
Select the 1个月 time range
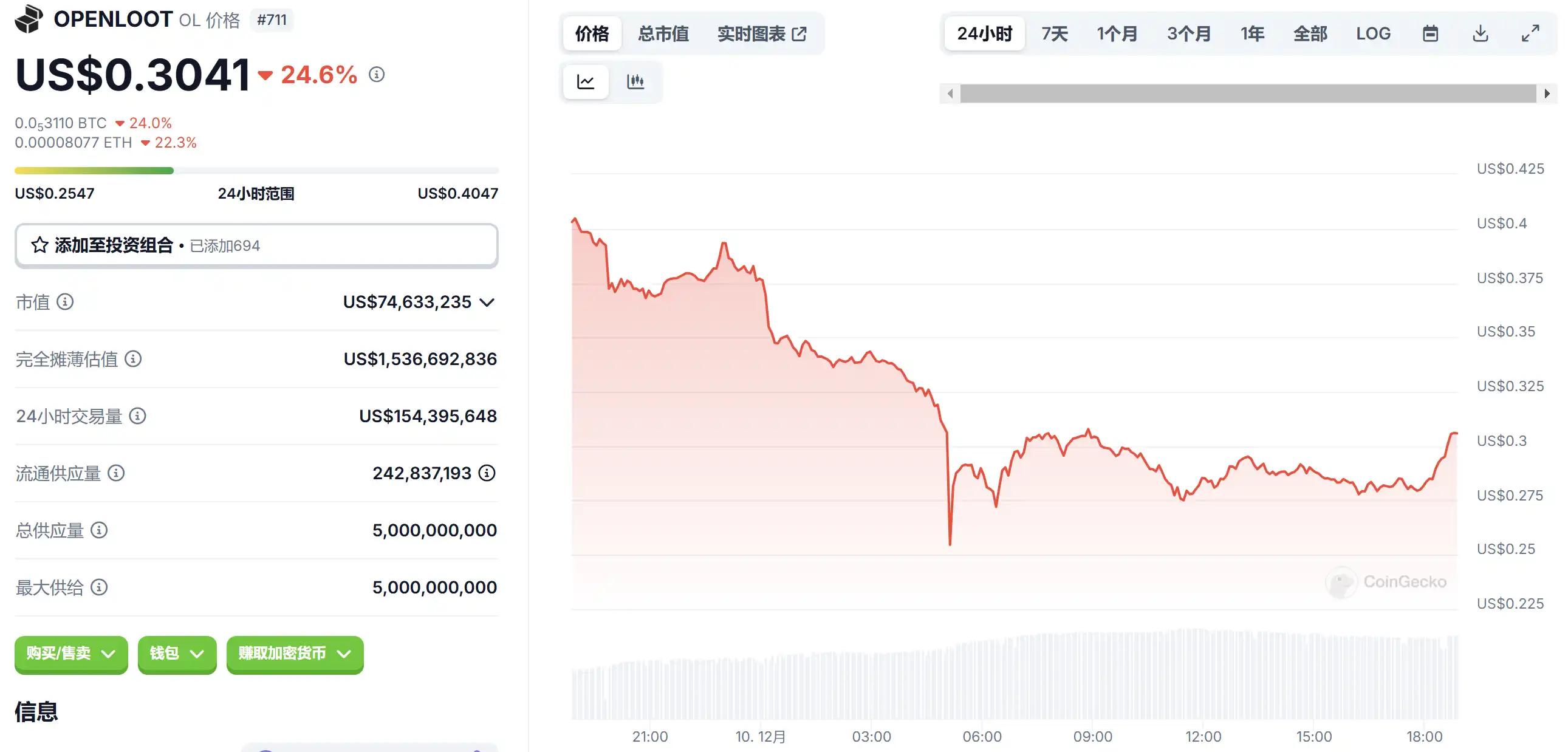1117,33
